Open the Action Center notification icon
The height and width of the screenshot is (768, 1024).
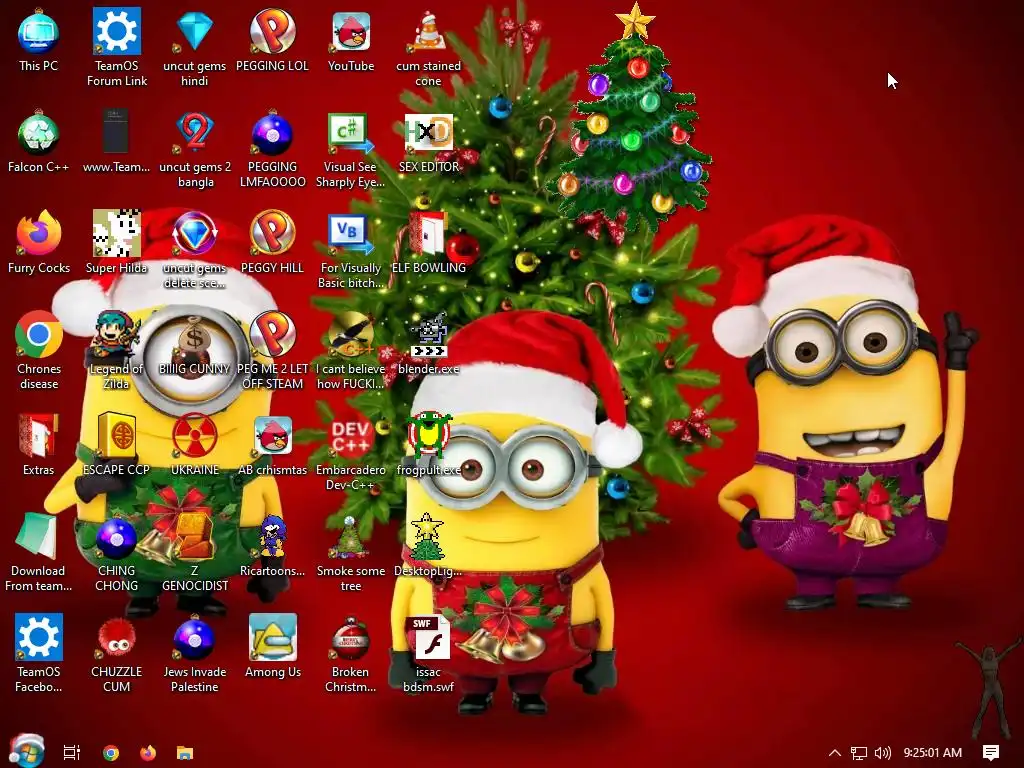click(991, 753)
